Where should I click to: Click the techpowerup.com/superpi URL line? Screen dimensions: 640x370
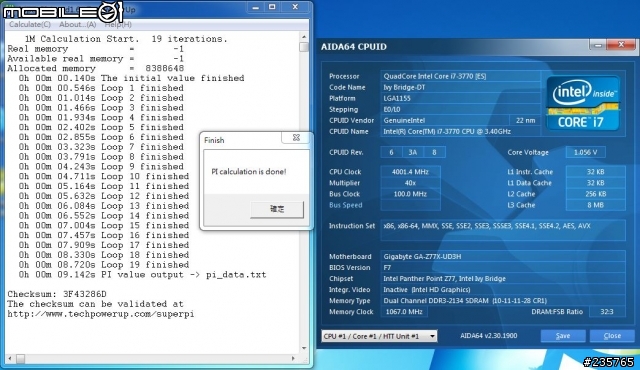point(101,314)
